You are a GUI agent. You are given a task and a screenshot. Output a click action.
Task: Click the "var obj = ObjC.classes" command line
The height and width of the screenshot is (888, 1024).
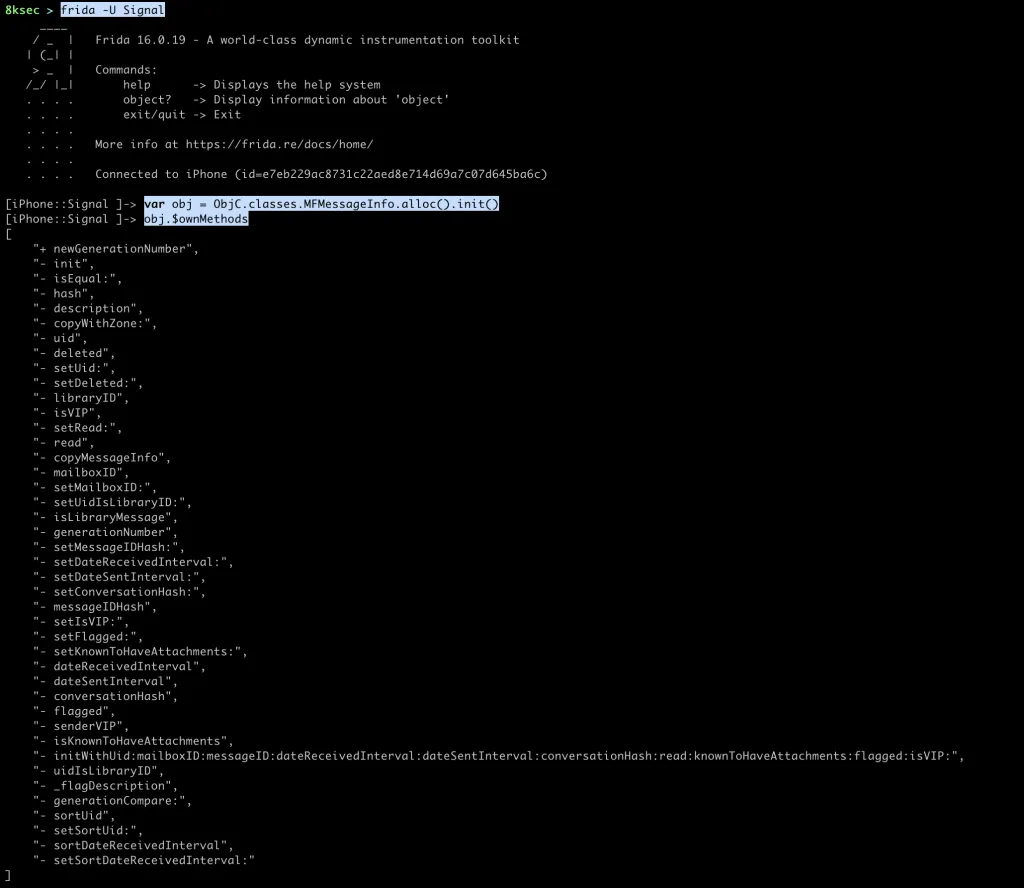pos(320,204)
